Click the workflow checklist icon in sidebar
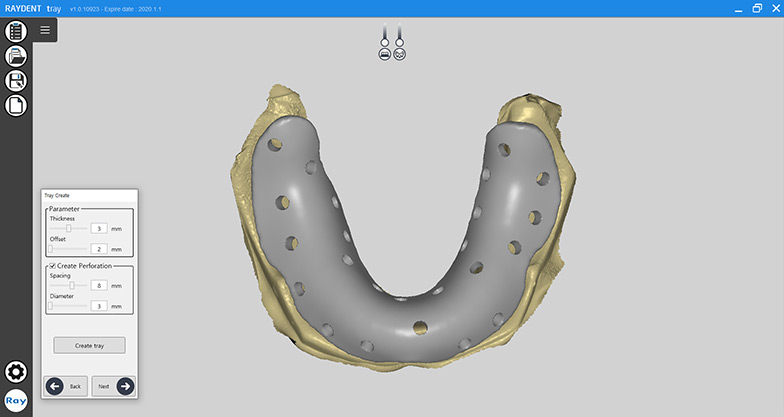This screenshot has height=417, width=784. (16, 31)
